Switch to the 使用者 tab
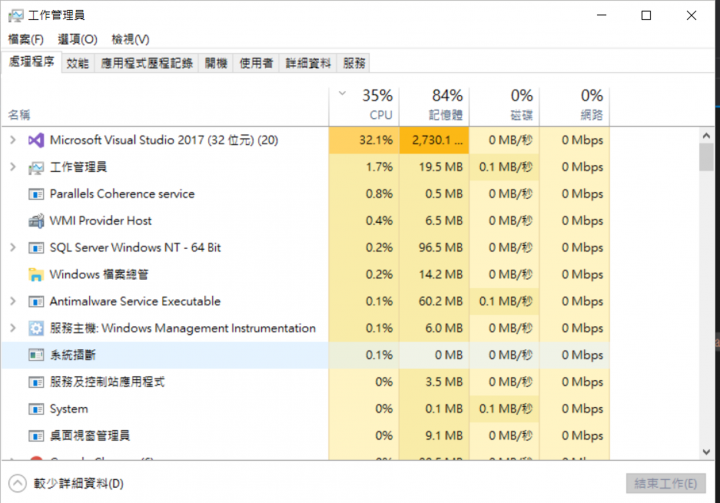Image resolution: width=720 pixels, height=503 pixels. (x=256, y=63)
